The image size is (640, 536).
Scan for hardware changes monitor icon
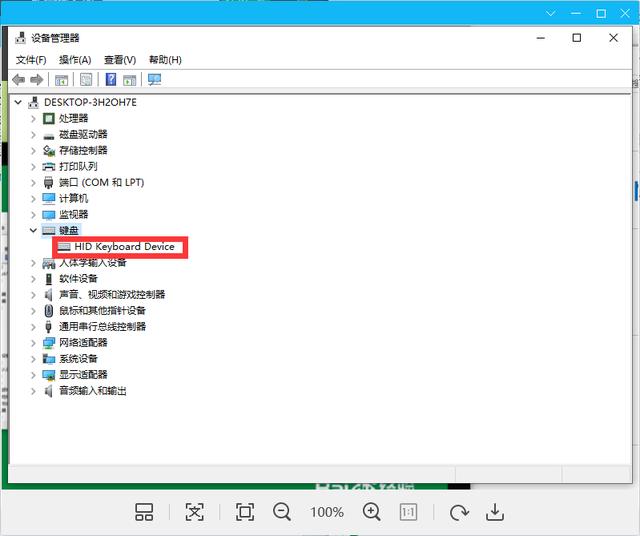coord(154,79)
